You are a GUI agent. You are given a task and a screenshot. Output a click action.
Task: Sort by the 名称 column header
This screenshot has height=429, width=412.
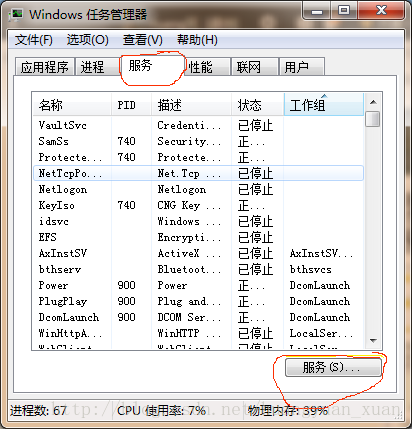pyautogui.click(x=72, y=105)
